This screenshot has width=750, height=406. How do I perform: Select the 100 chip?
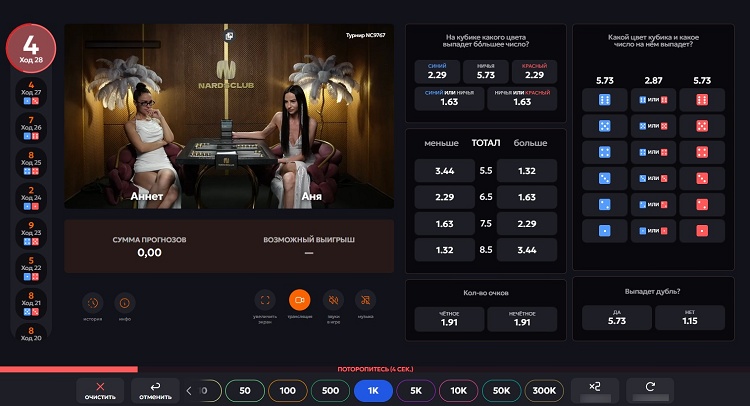point(287,391)
